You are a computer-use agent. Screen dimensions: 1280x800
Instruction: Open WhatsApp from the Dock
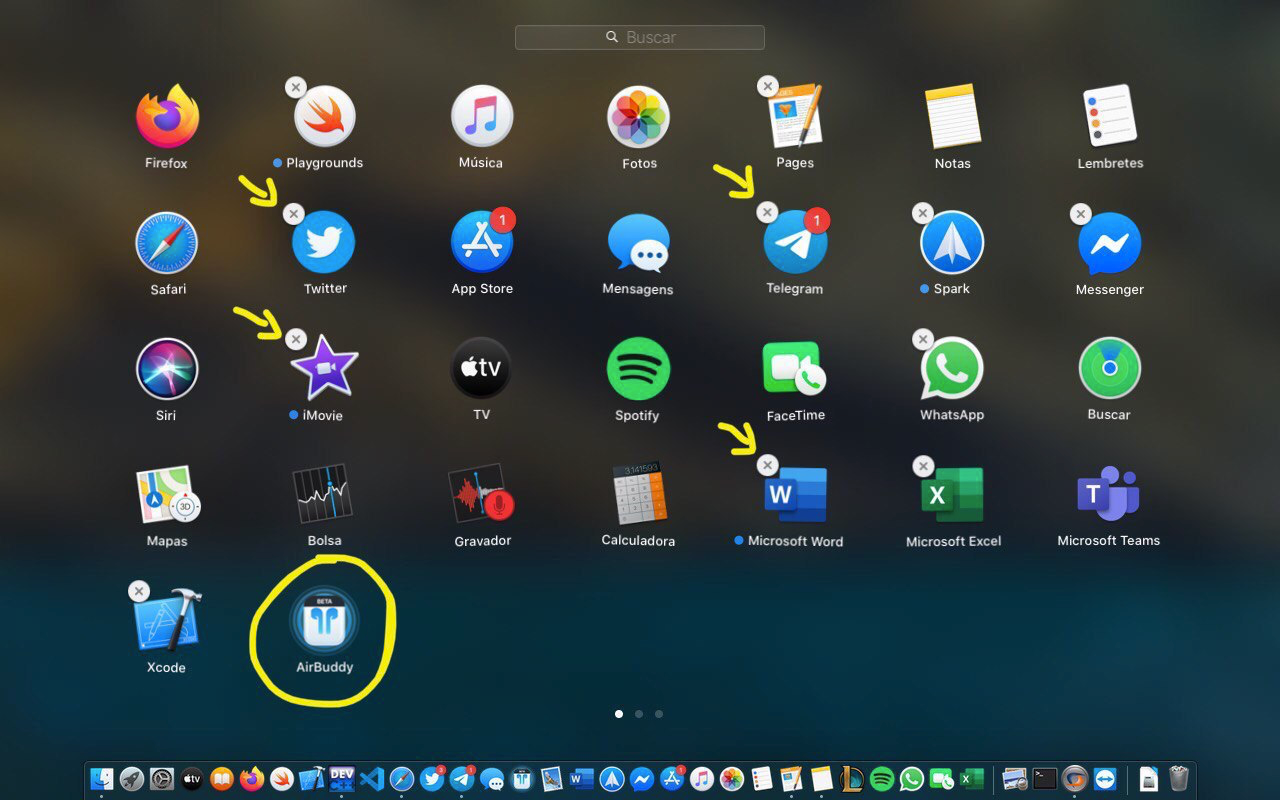(x=911, y=778)
